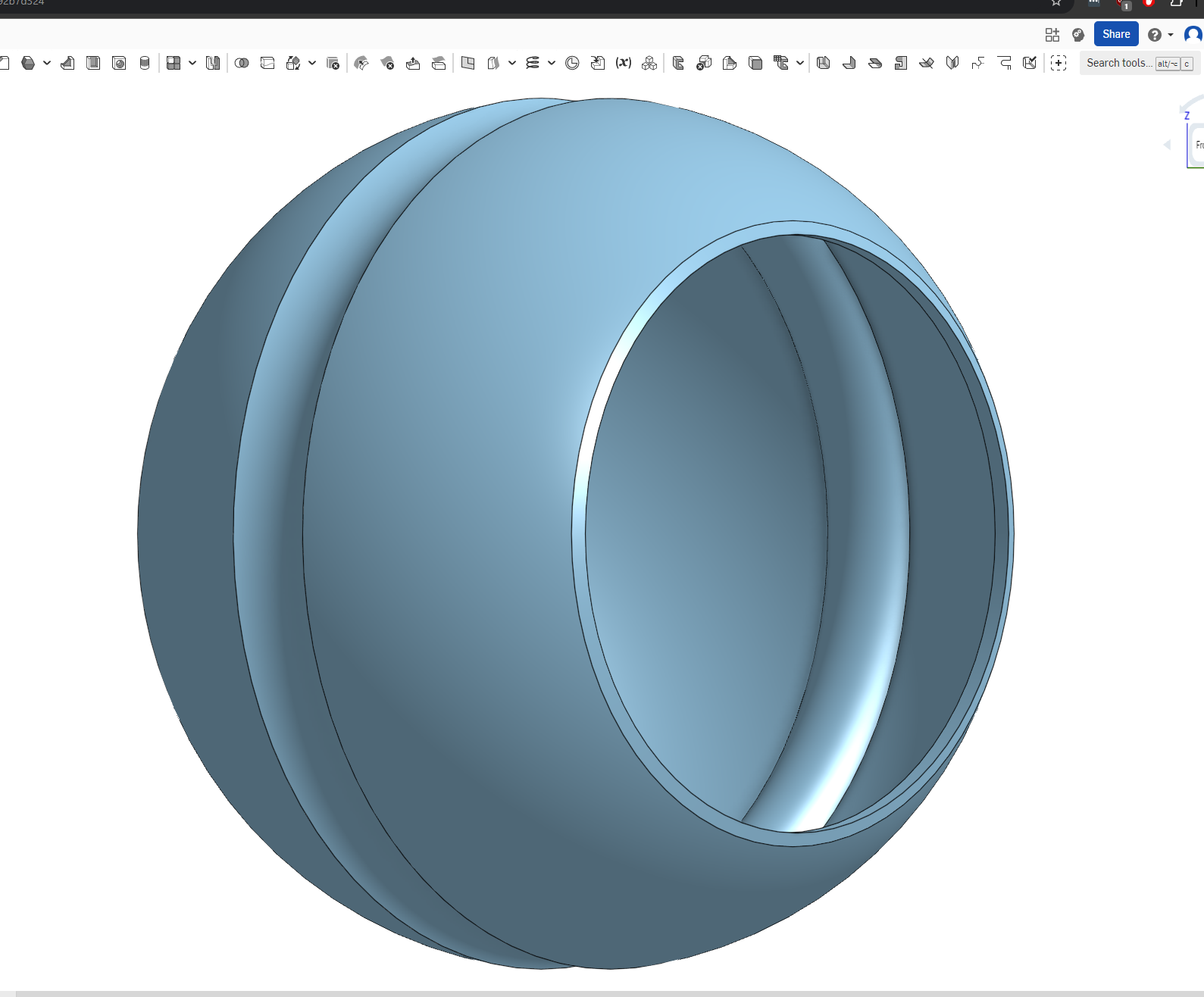The height and width of the screenshot is (997, 1204).
Task: Pick the Hole tool icon
Action: pos(119,63)
